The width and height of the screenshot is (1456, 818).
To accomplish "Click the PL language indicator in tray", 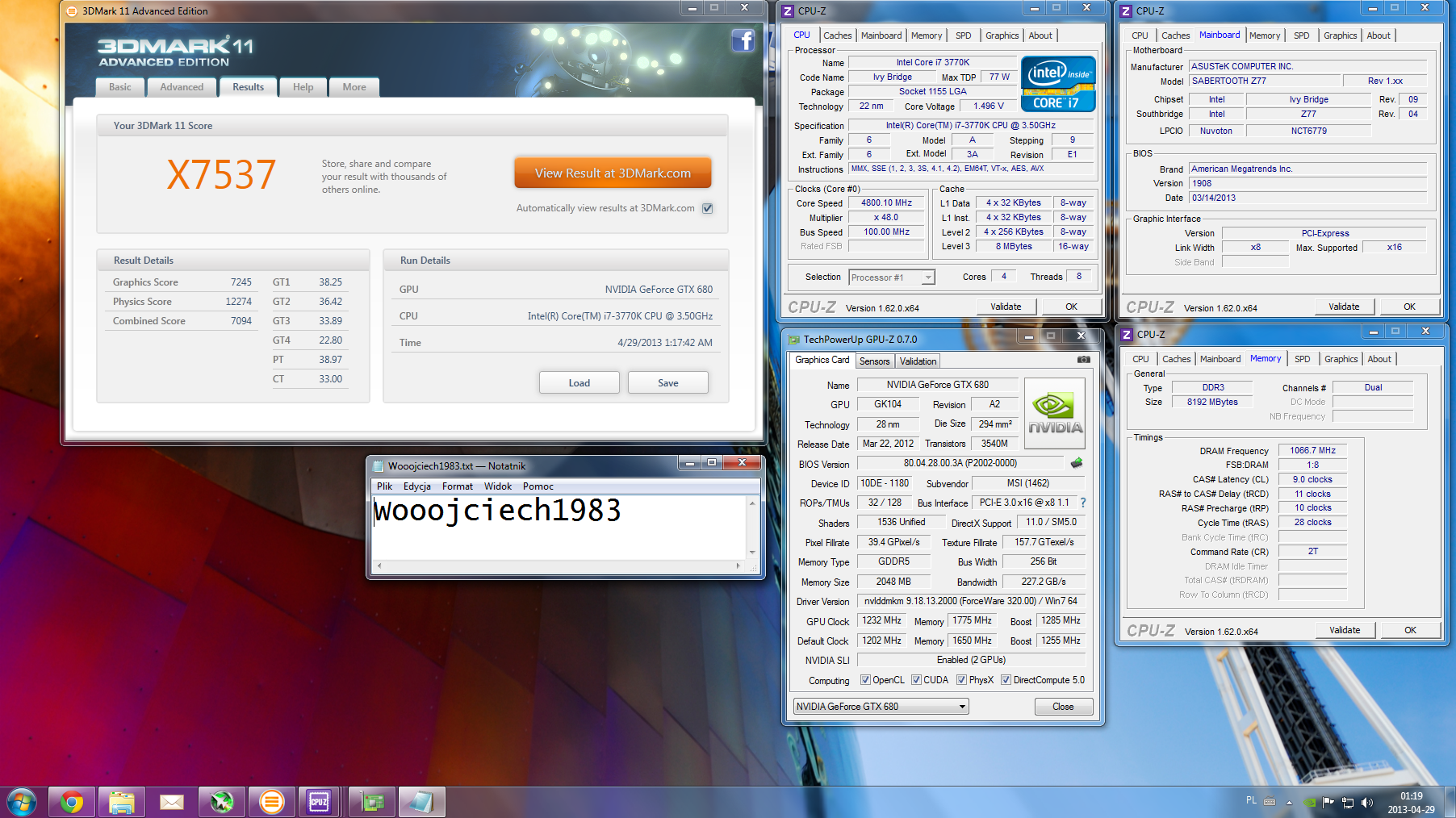I will 1251,800.
